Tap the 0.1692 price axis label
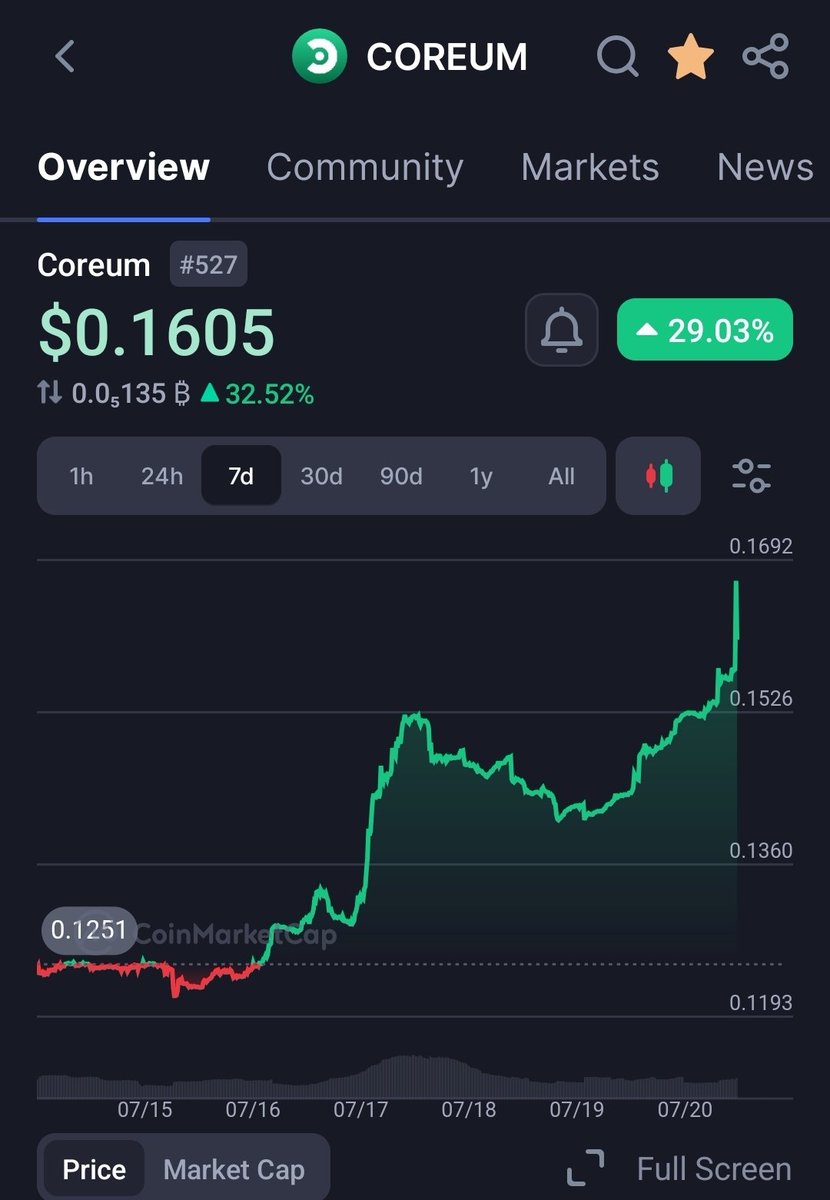Image resolution: width=830 pixels, height=1200 pixels. tap(760, 546)
